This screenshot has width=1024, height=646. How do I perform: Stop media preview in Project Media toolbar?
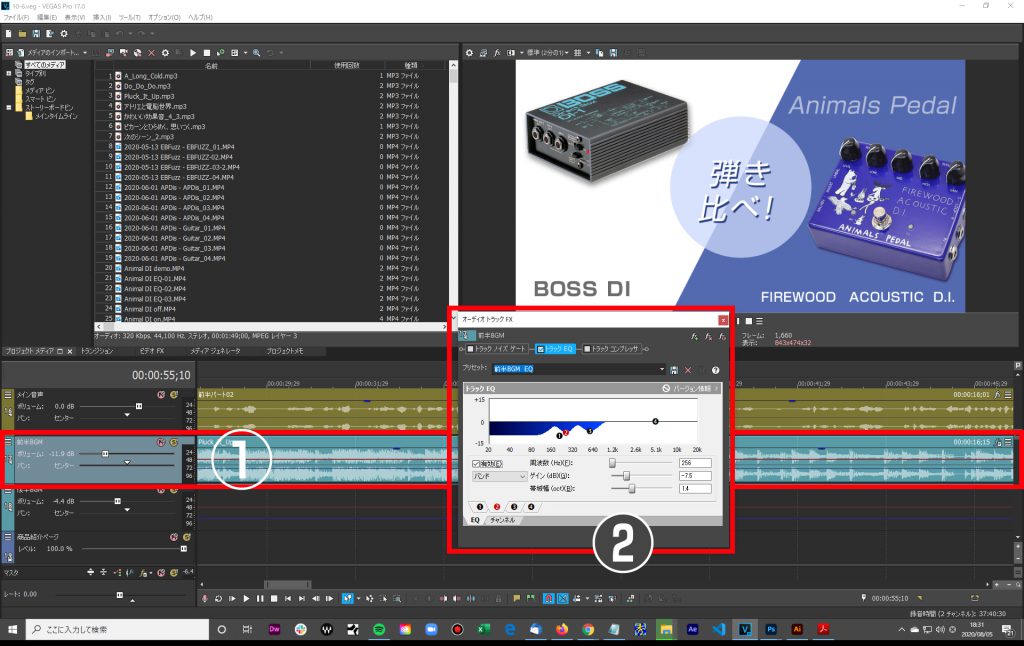[x=206, y=53]
